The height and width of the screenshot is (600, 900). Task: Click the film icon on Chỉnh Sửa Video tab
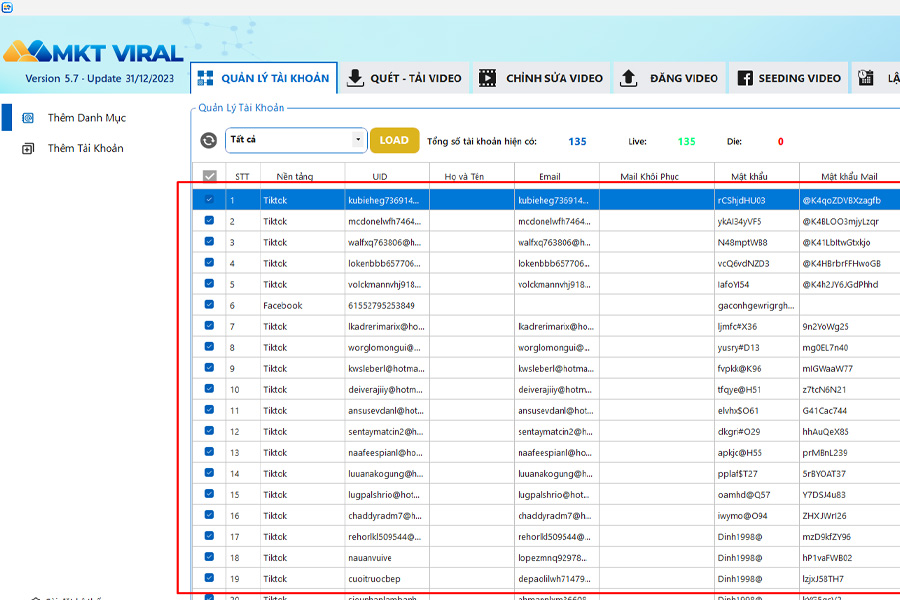487,78
